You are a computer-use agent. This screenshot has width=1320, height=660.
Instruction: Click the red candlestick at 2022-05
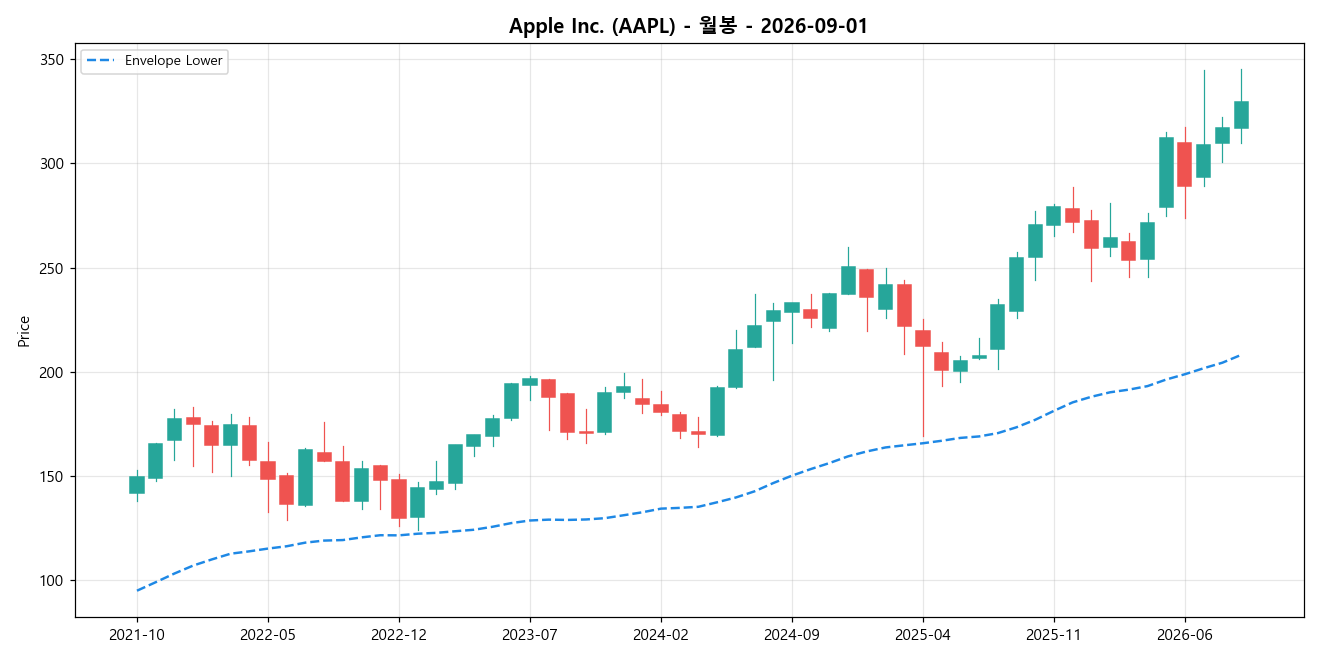(268, 470)
